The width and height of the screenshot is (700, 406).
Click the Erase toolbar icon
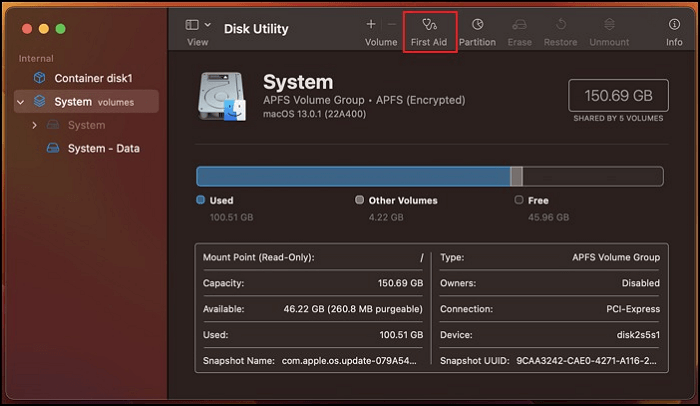tap(519, 25)
